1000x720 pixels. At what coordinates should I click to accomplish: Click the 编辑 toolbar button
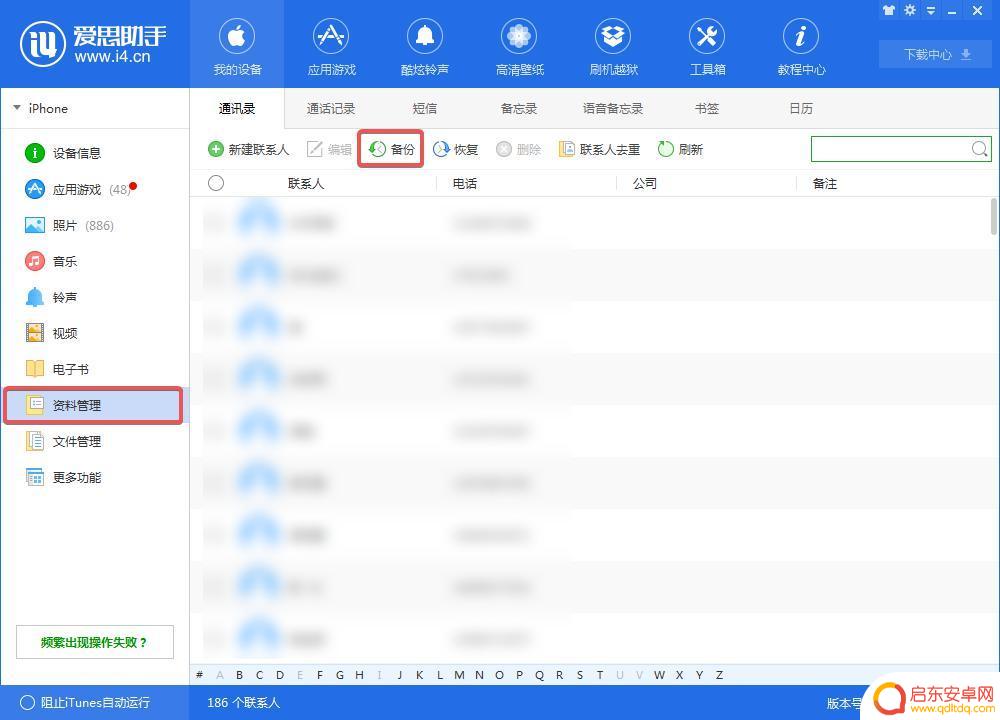(x=330, y=149)
